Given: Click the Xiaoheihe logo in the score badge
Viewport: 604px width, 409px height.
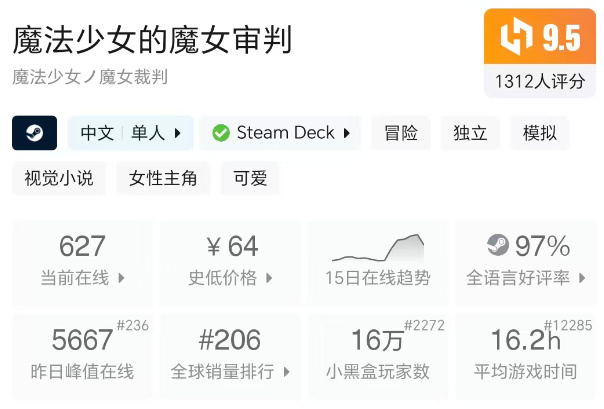Looking at the screenshot, I should pos(516,38).
